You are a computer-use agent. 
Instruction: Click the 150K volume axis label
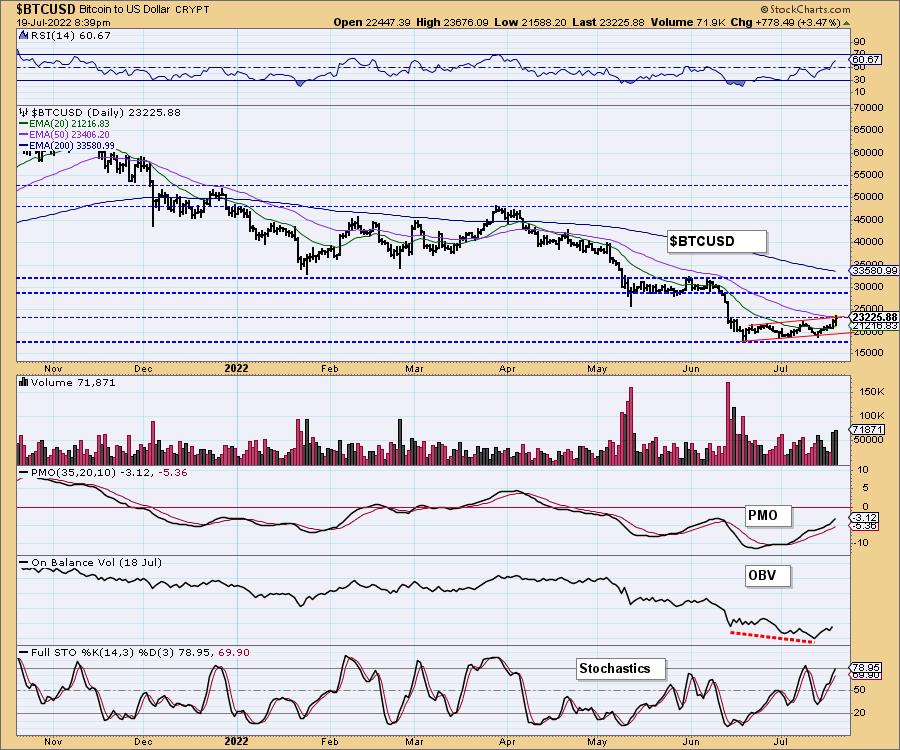point(872,391)
